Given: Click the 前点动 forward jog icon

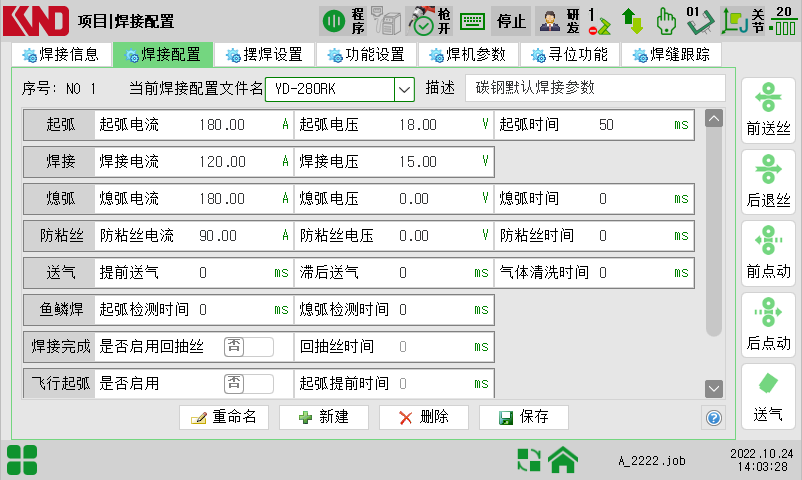Looking at the screenshot, I should coord(768,253).
